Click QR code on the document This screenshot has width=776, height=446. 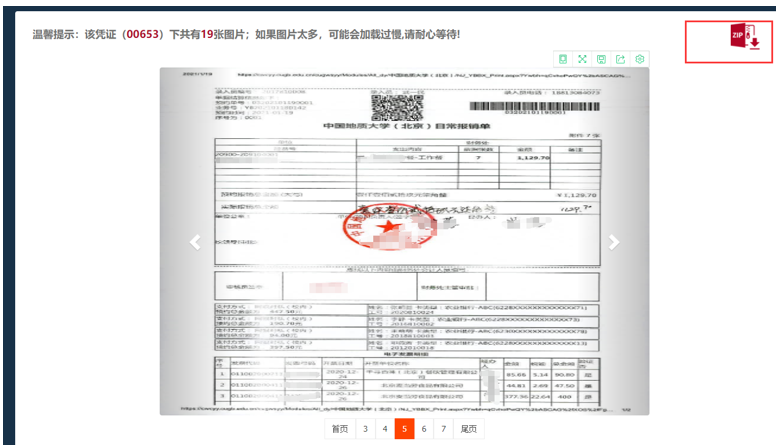[397, 107]
